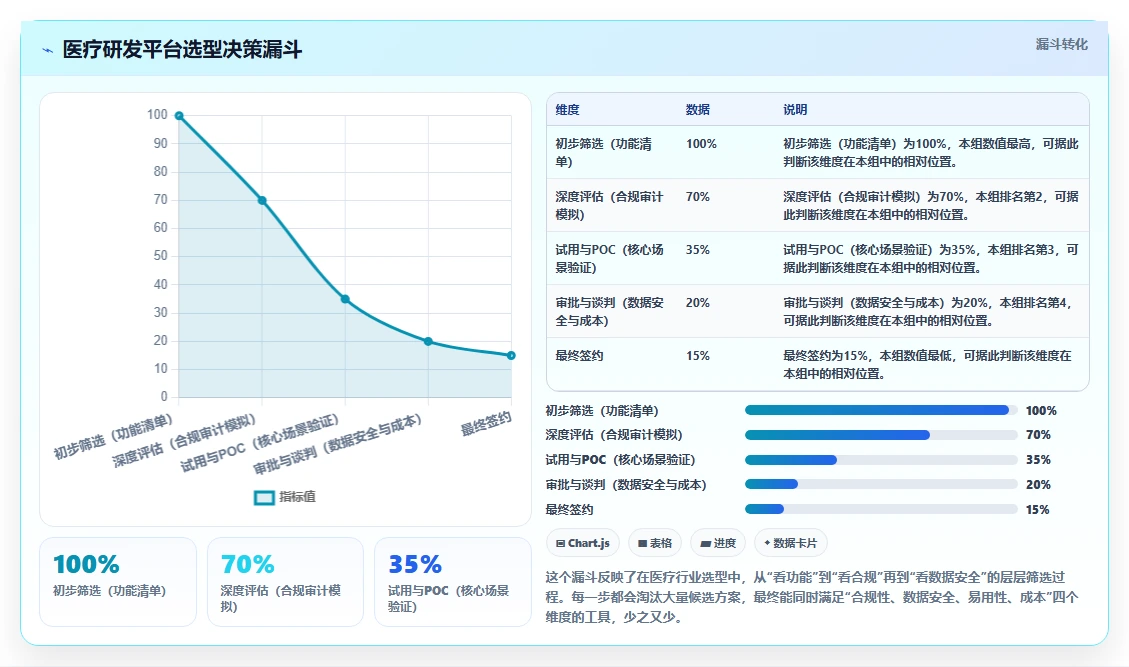Click y-axis tick label 50
The width and height of the screenshot is (1129, 667).
click(x=161, y=256)
